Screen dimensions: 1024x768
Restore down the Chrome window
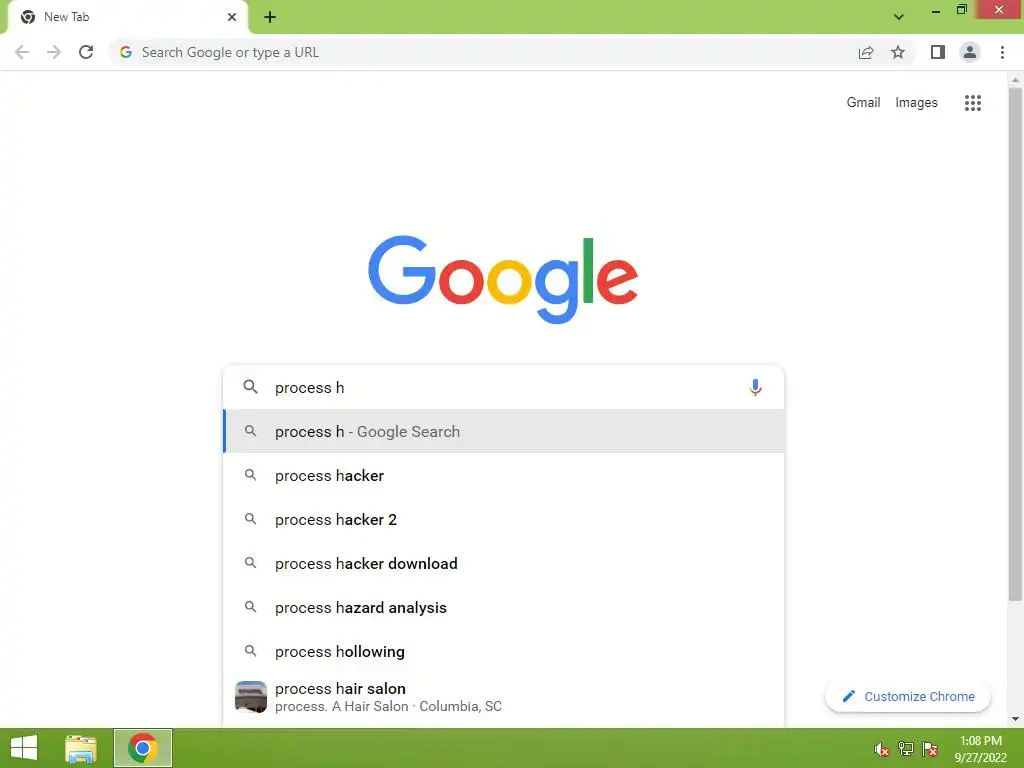pyautogui.click(x=961, y=10)
